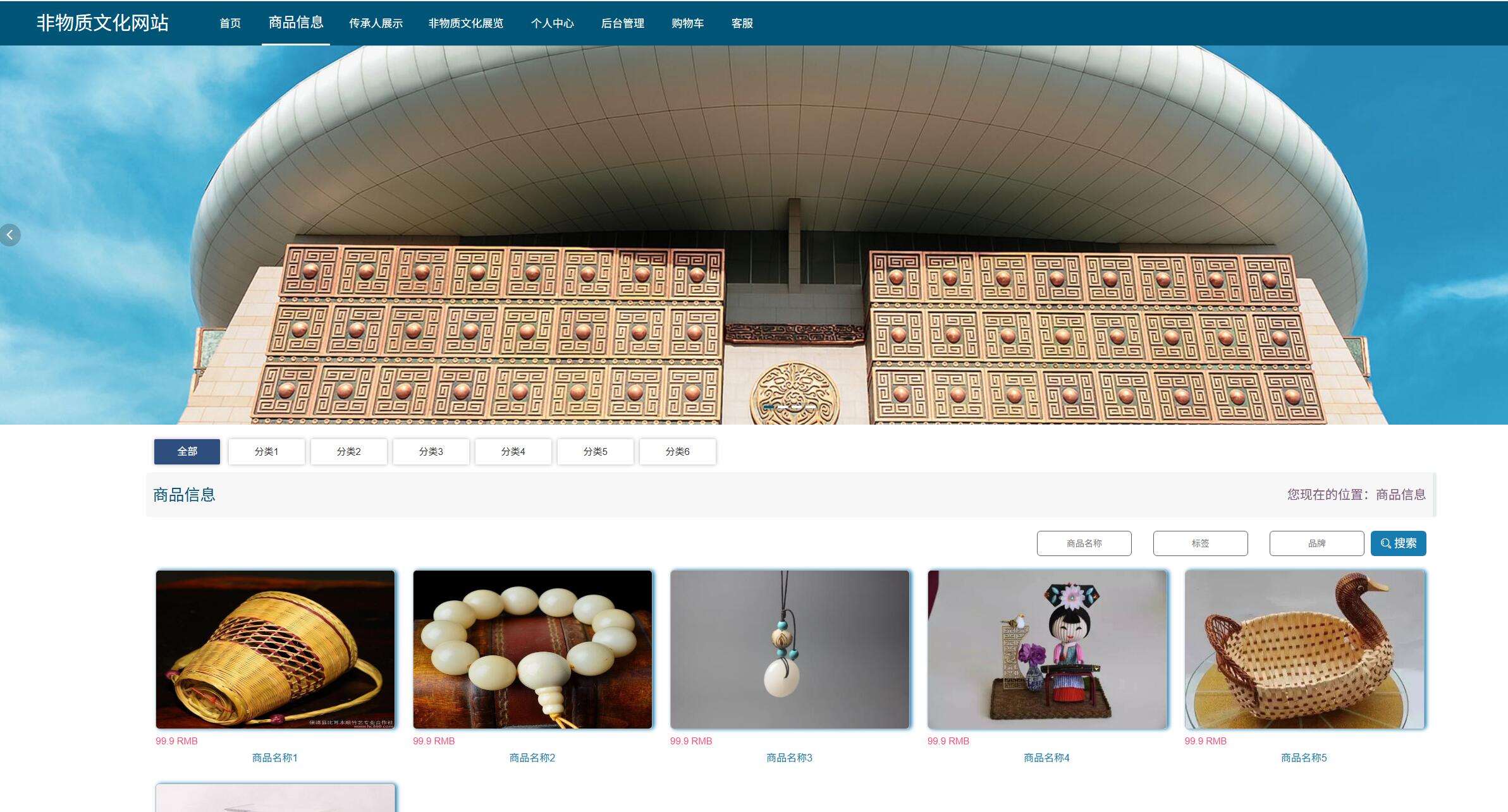
Task: Filter products by 分类1
Action: 266,452
